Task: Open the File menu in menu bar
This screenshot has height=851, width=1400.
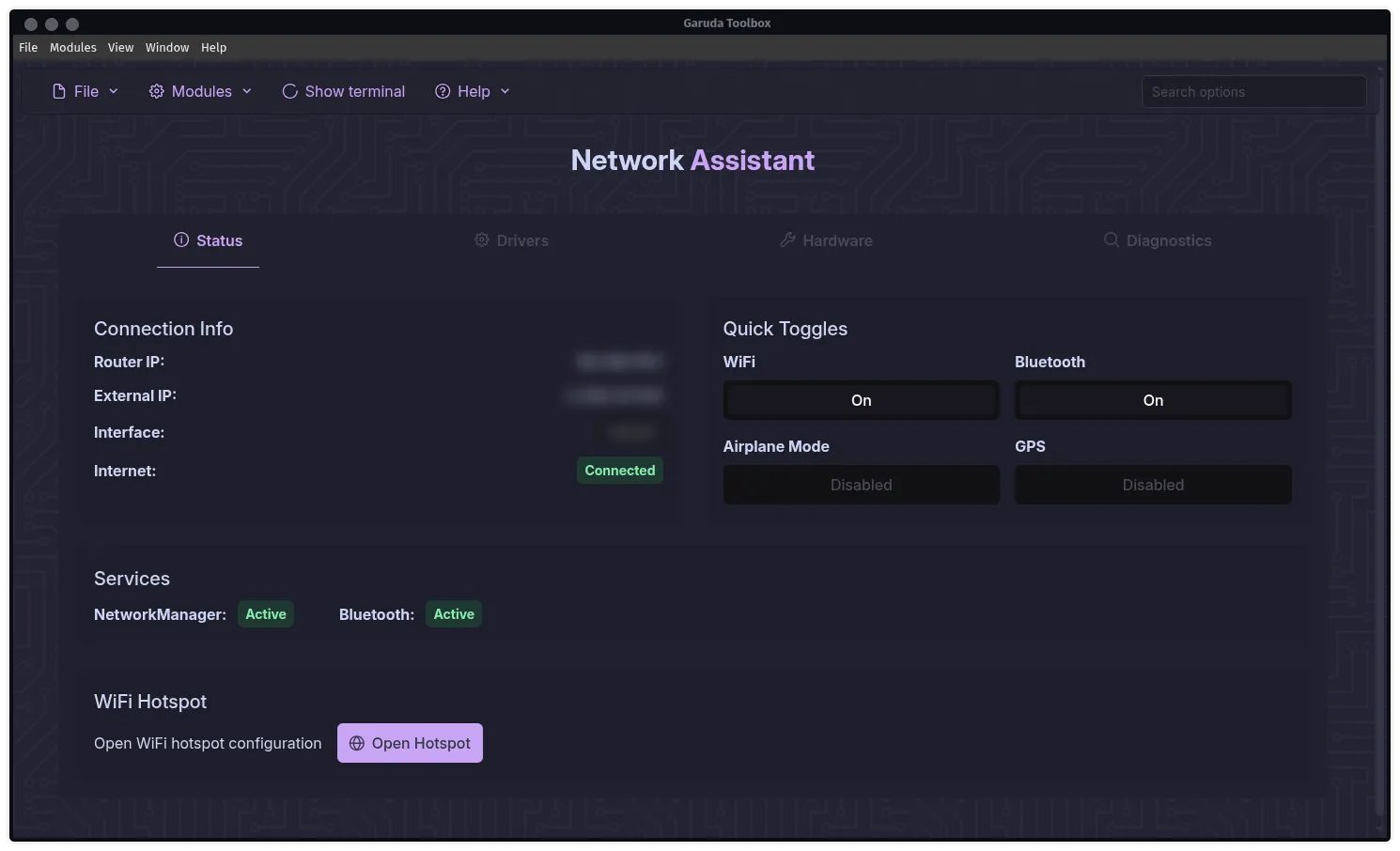Action: (x=28, y=48)
